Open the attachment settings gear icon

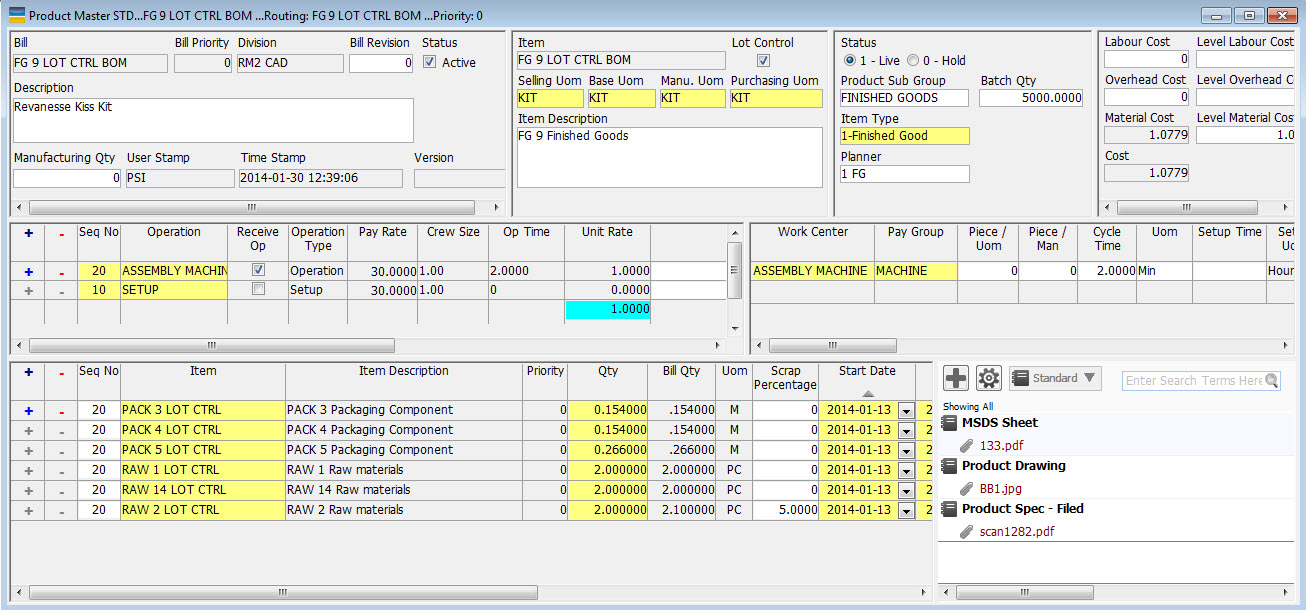click(989, 378)
